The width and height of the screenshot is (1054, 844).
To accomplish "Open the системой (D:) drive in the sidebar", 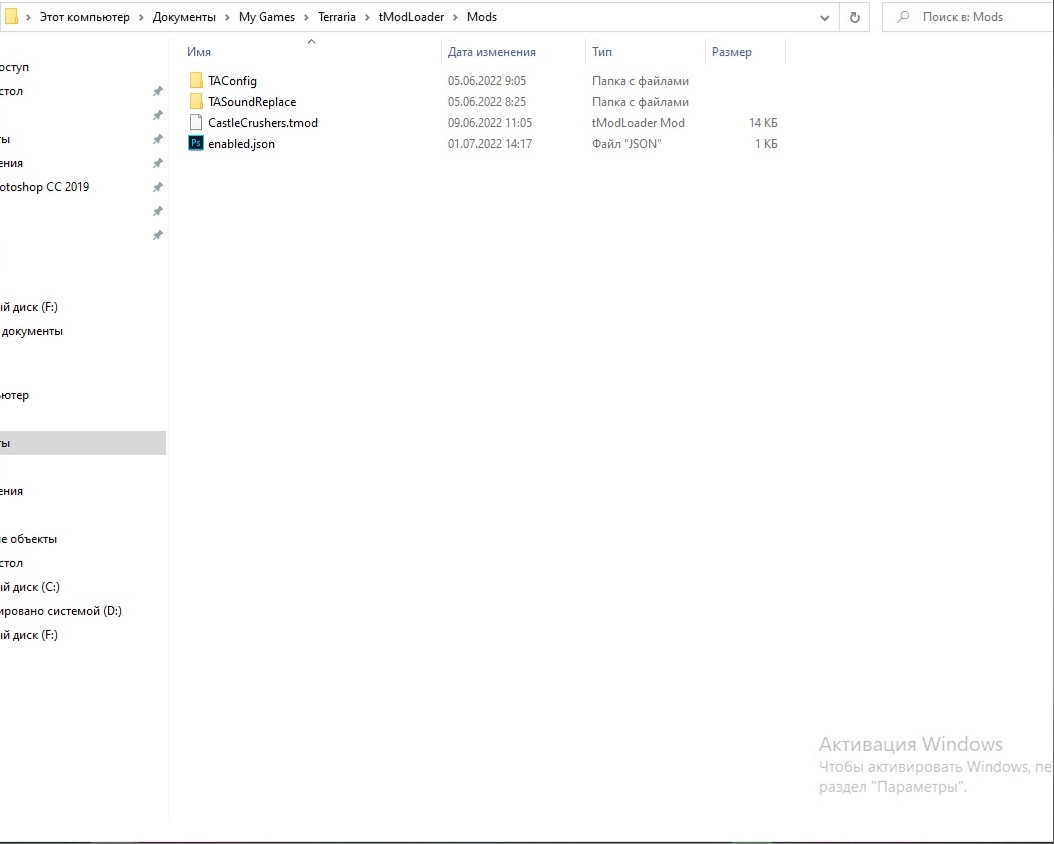I will point(60,611).
